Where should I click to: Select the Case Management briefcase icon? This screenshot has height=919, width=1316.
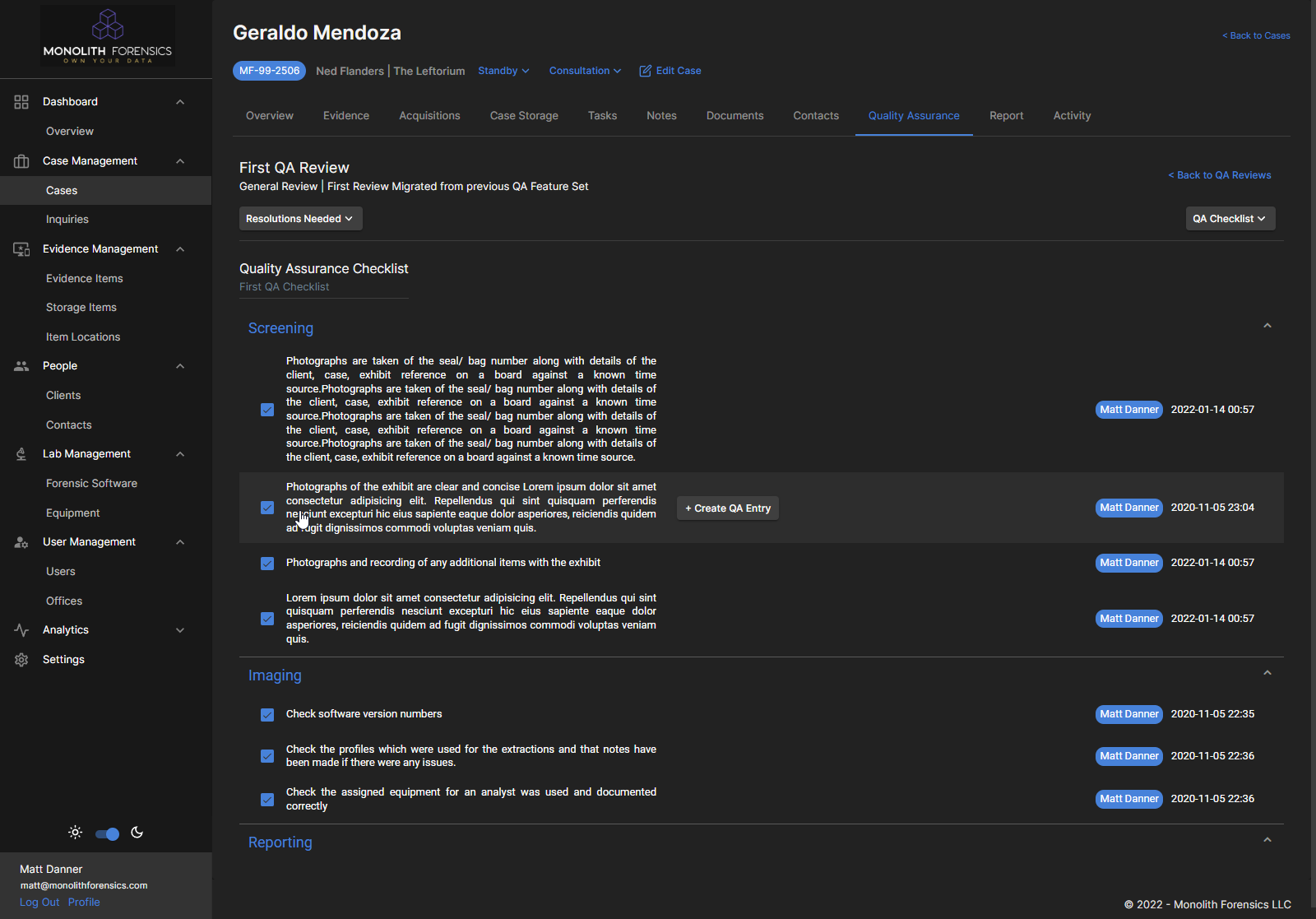[21, 160]
